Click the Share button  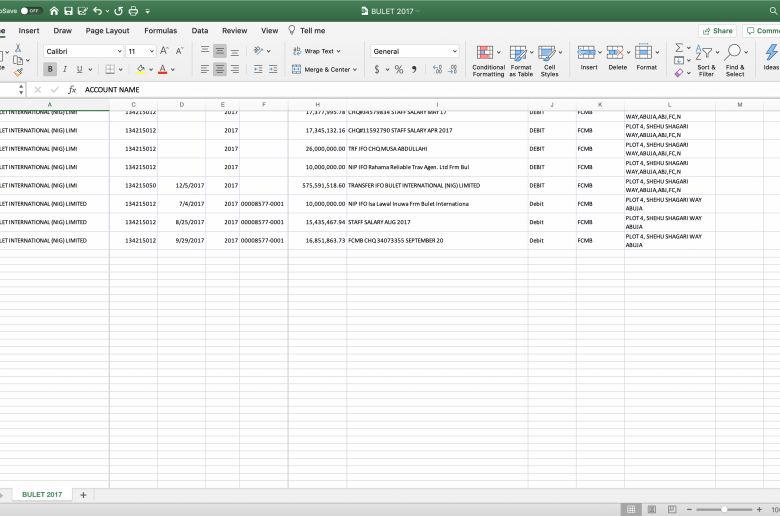pos(717,30)
